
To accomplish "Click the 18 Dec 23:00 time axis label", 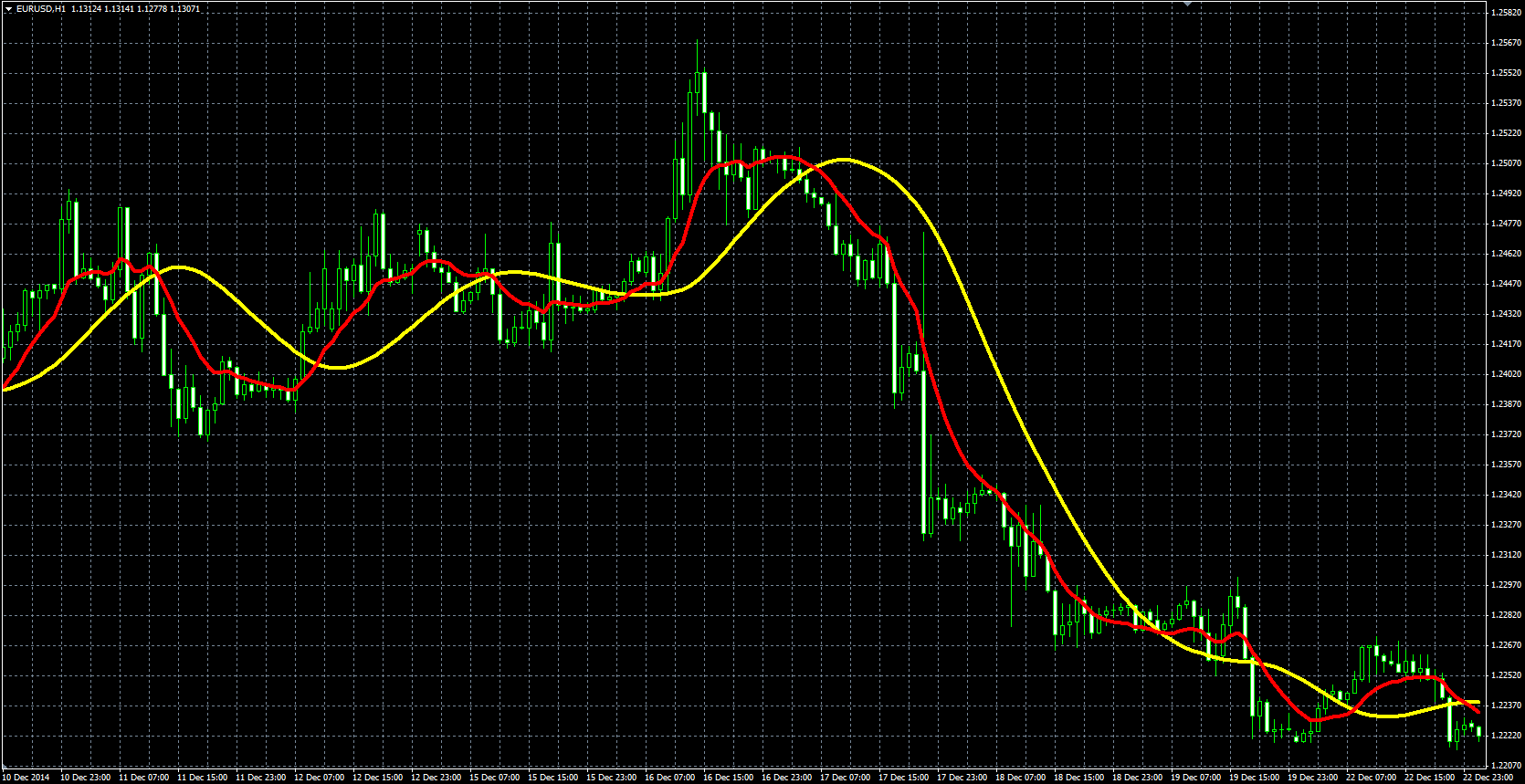I will pyautogui.click(x=1138, y=778).
